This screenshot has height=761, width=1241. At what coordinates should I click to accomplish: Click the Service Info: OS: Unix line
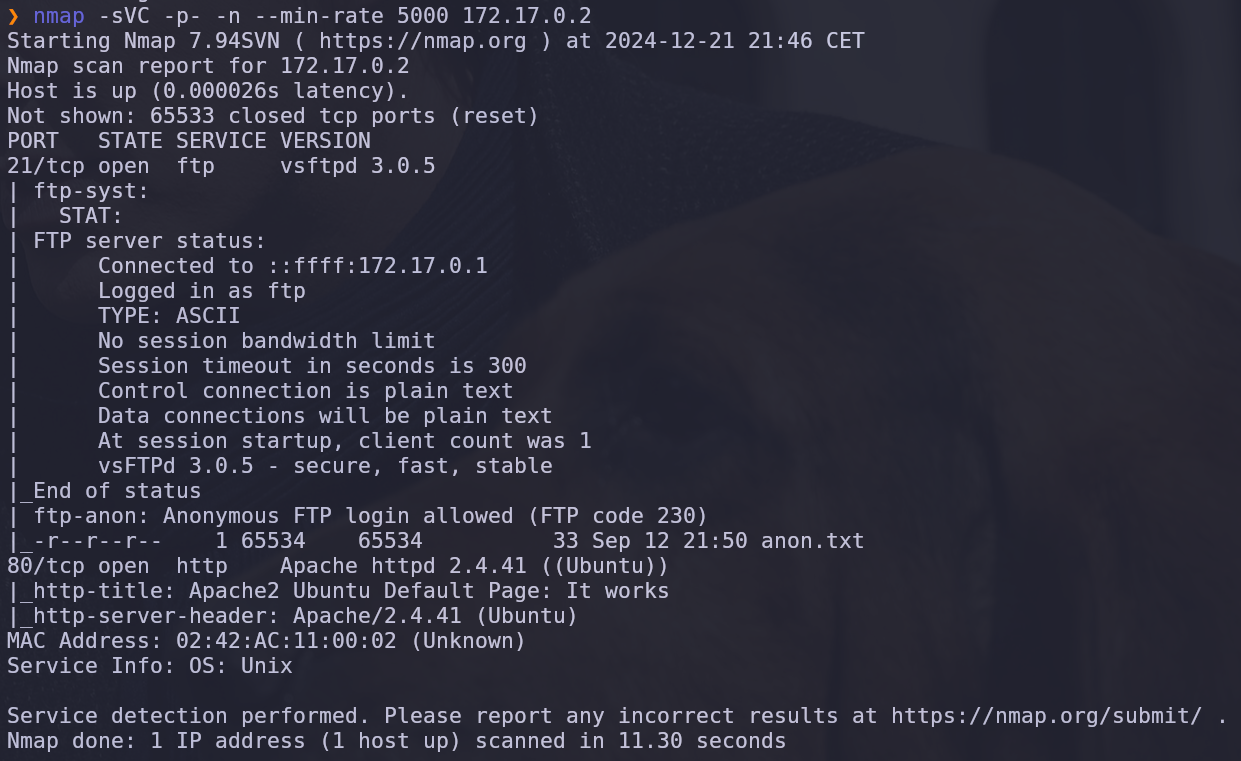point(150,666)
